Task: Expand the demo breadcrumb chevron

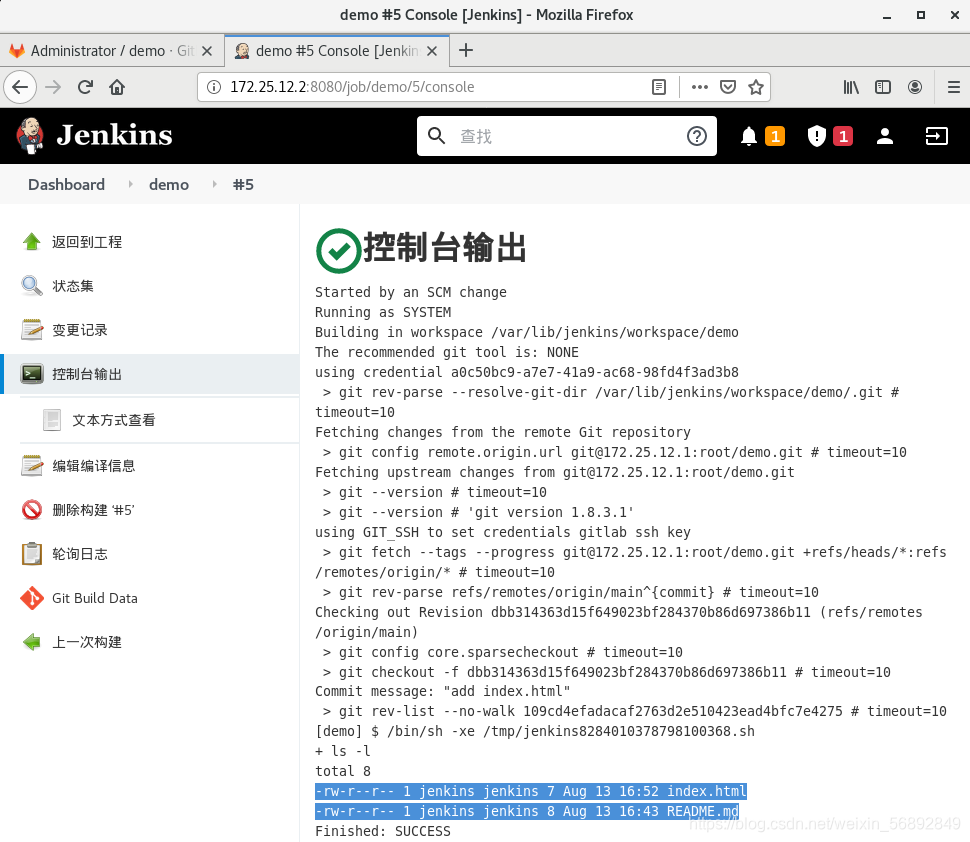Action: point(214,184)
